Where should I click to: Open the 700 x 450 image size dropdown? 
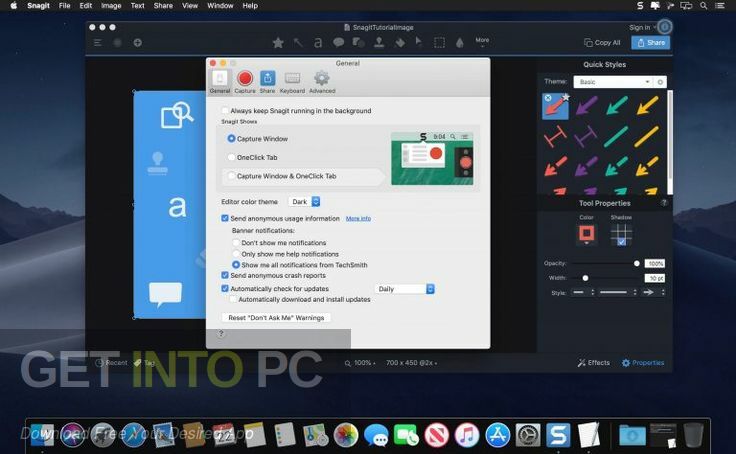(412, 363)
